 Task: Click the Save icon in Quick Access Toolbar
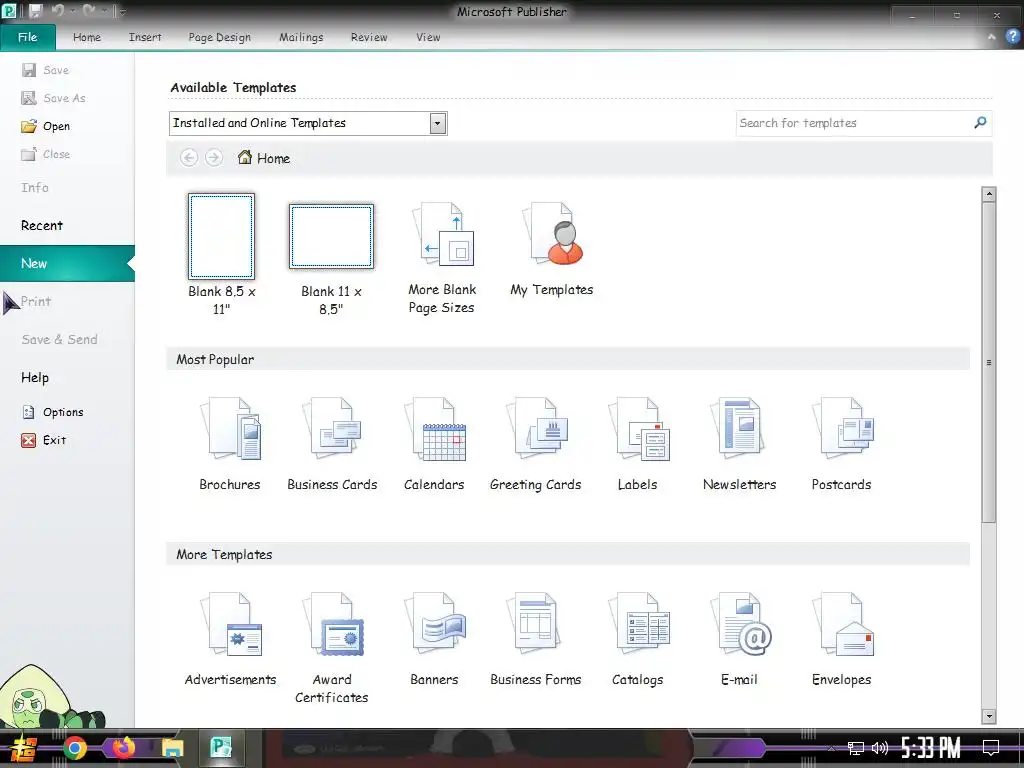coord(35,11)
